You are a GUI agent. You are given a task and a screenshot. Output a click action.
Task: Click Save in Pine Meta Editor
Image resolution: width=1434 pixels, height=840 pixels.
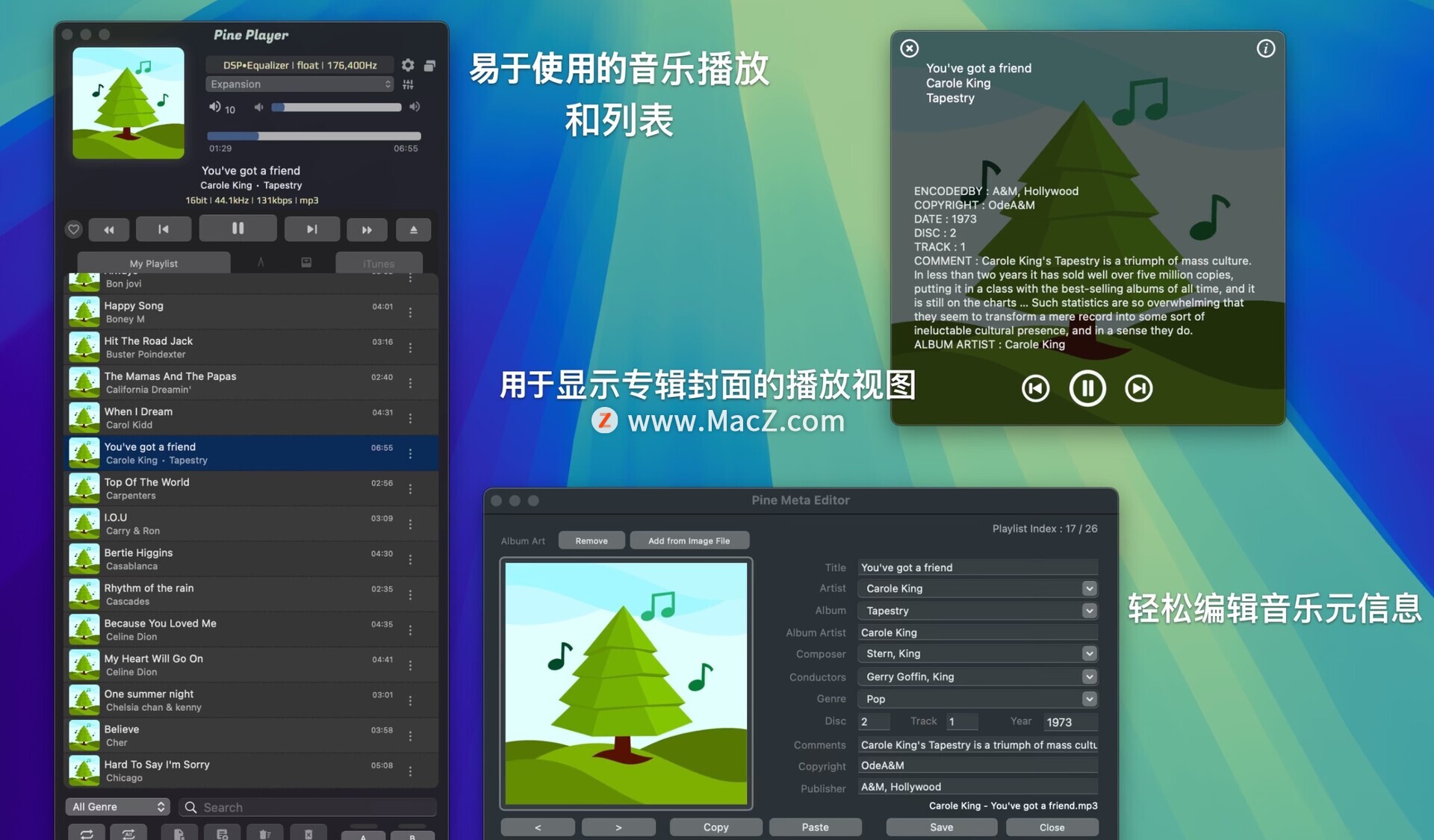(941, 827)
